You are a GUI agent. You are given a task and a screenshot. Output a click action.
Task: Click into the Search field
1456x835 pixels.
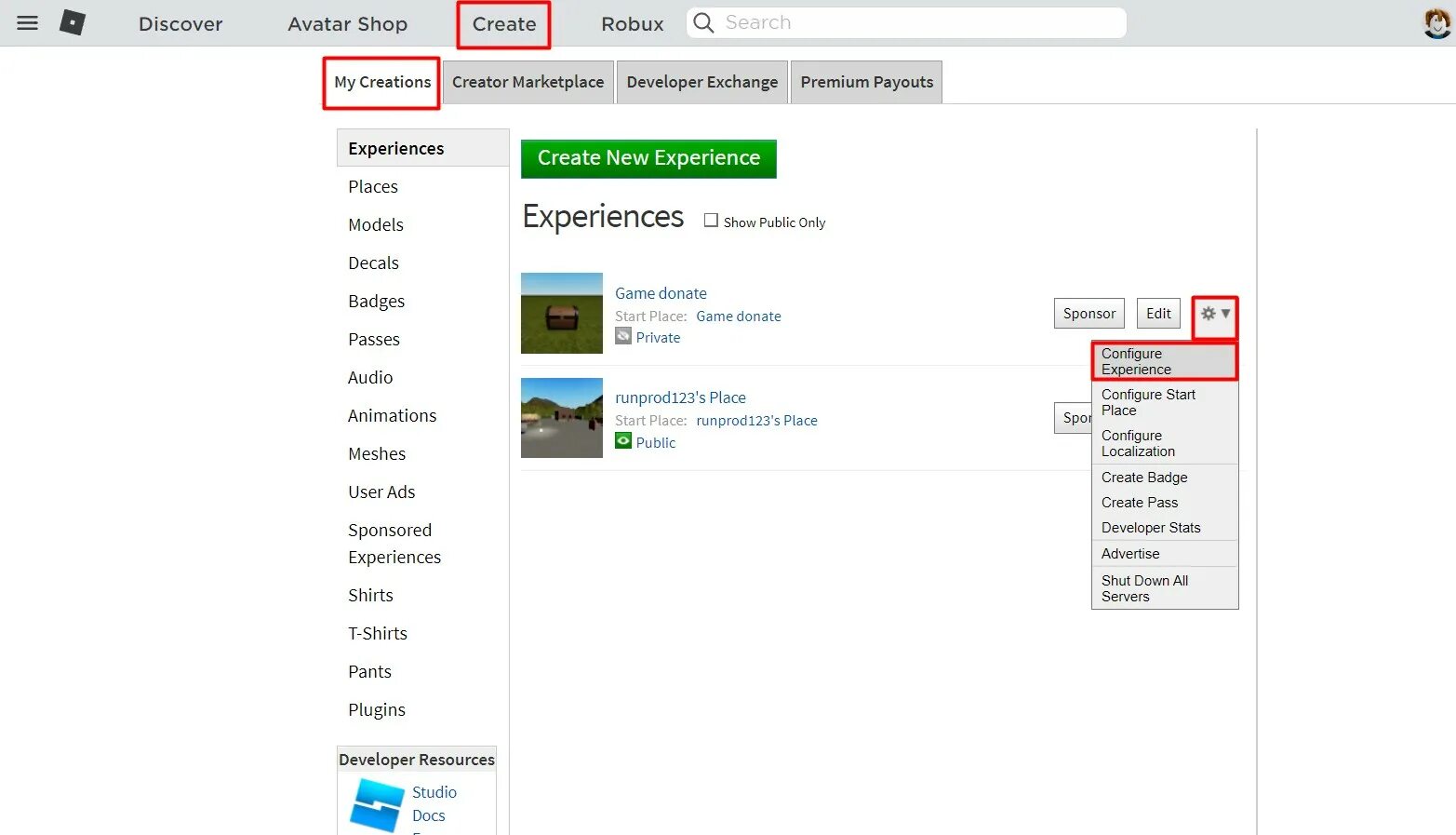click(906, 22)
